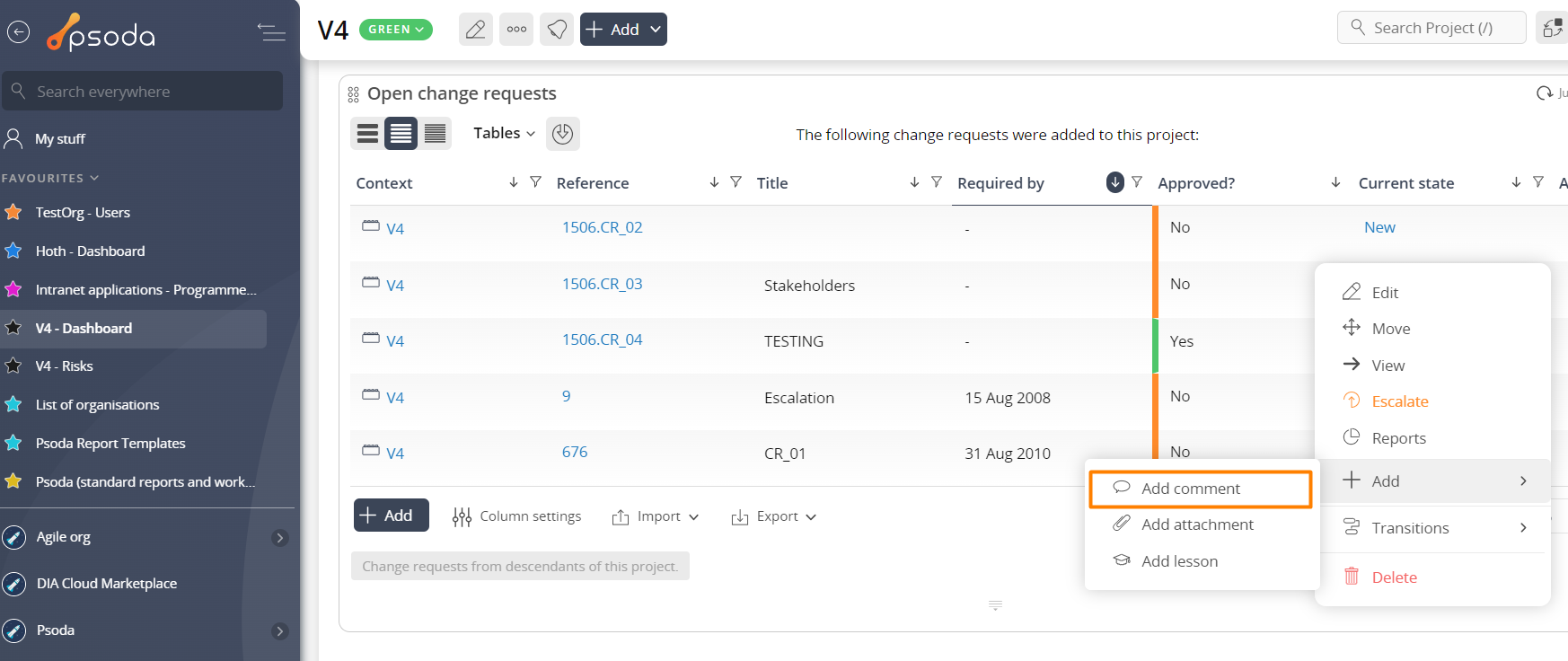Open the Add submenu entry in context menu
Viewport: 1568px width, 661px height.
pos(1433,481)
